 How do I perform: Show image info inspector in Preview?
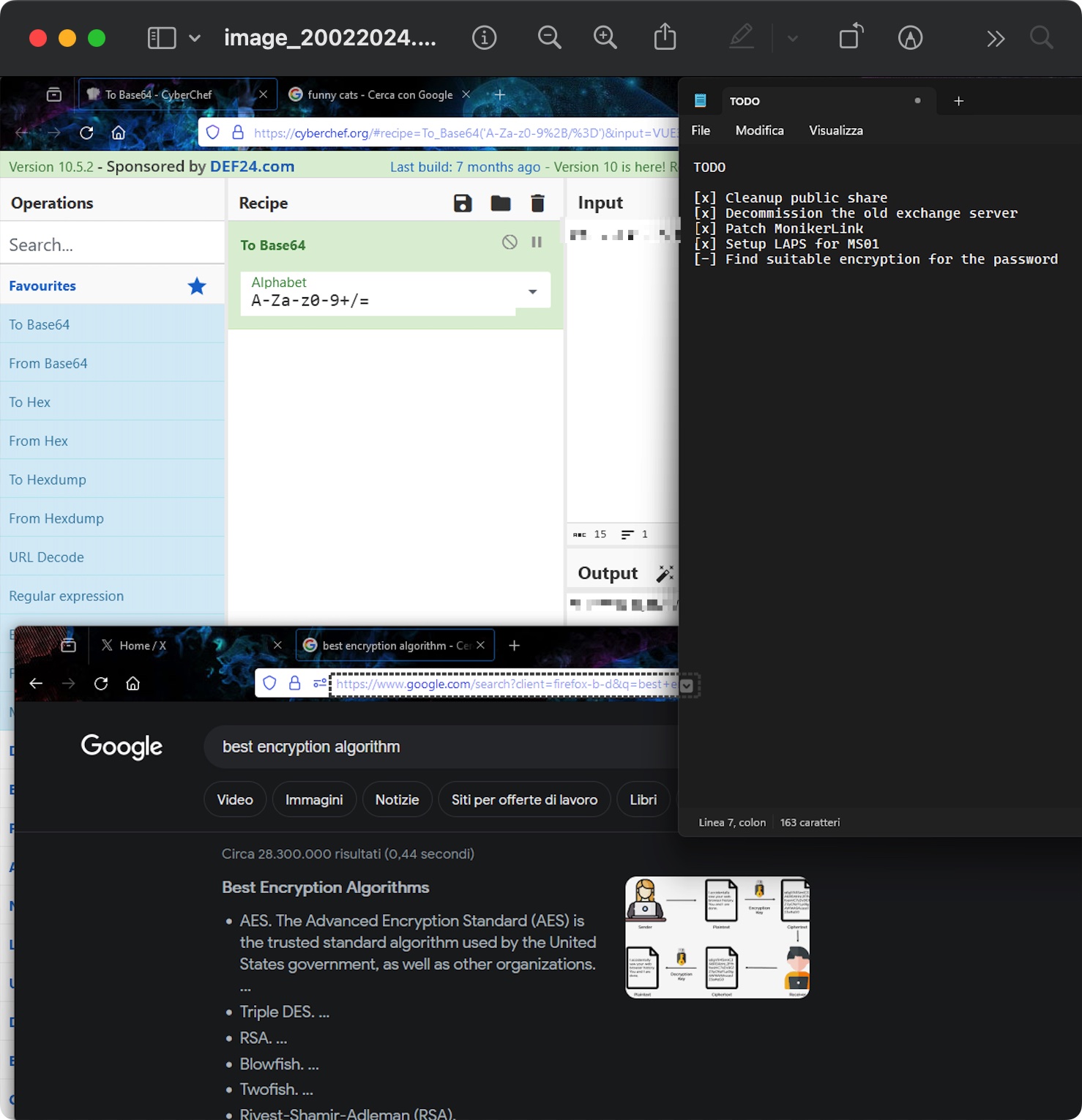coord(484,37)
